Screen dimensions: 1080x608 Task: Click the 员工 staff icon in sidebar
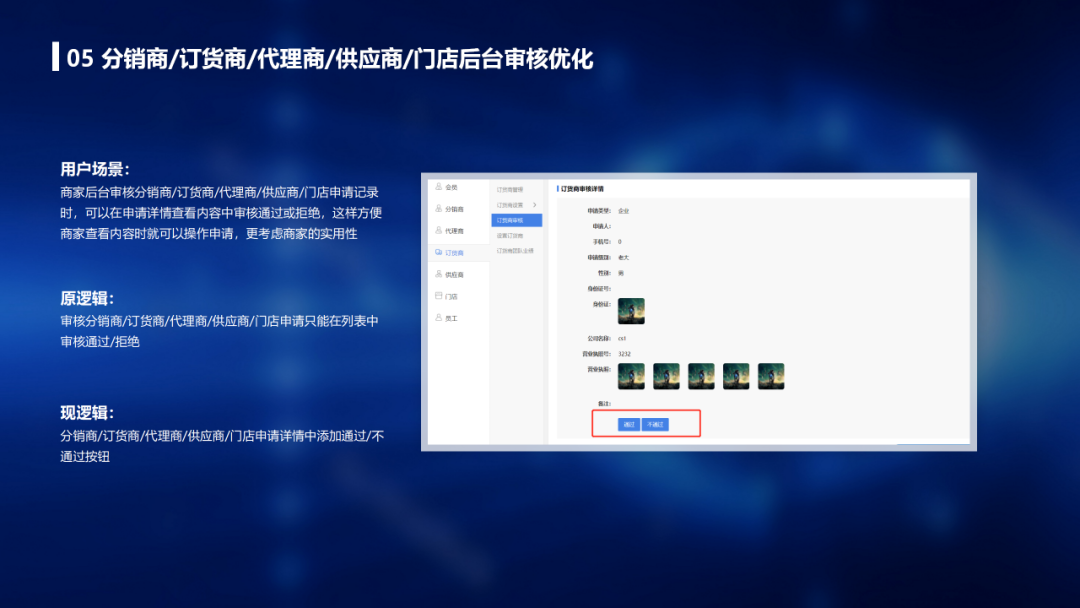point(438,318)
